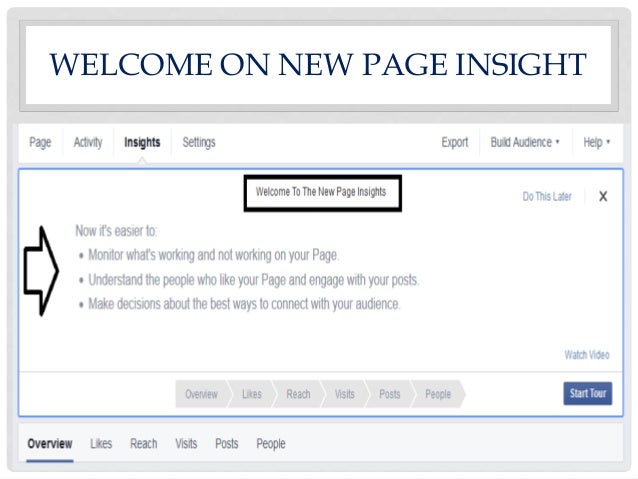This screenshot has height=479, width=638.
Task: Expand the Build Audience dropdown
Action: click(x=525, y=142)
